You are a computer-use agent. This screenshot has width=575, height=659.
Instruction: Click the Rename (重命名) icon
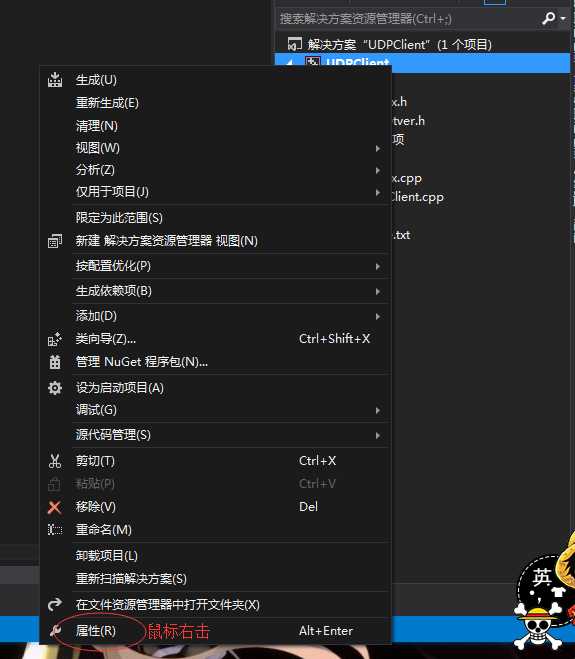click(55, 530)
